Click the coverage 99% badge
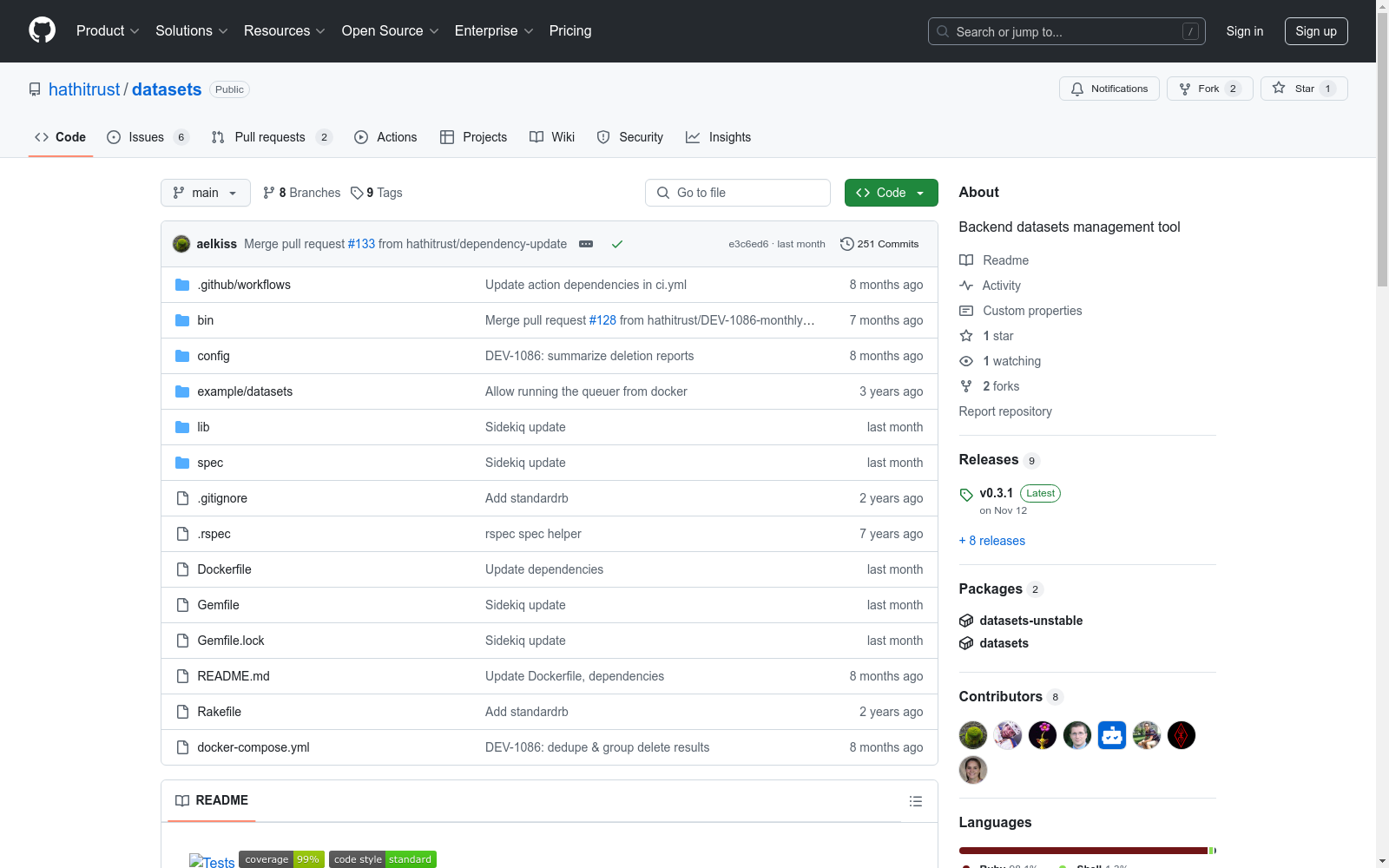 coord(282,859)
